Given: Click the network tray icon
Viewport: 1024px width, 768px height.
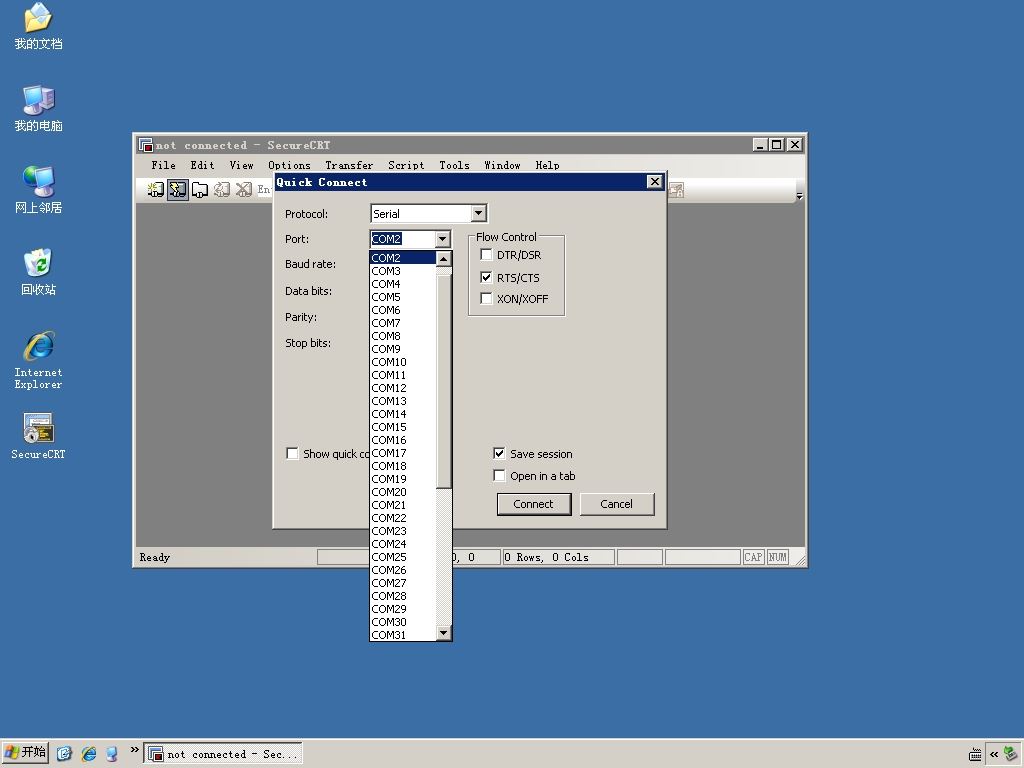Looking at the screenshot, I should pos(1011,754).
